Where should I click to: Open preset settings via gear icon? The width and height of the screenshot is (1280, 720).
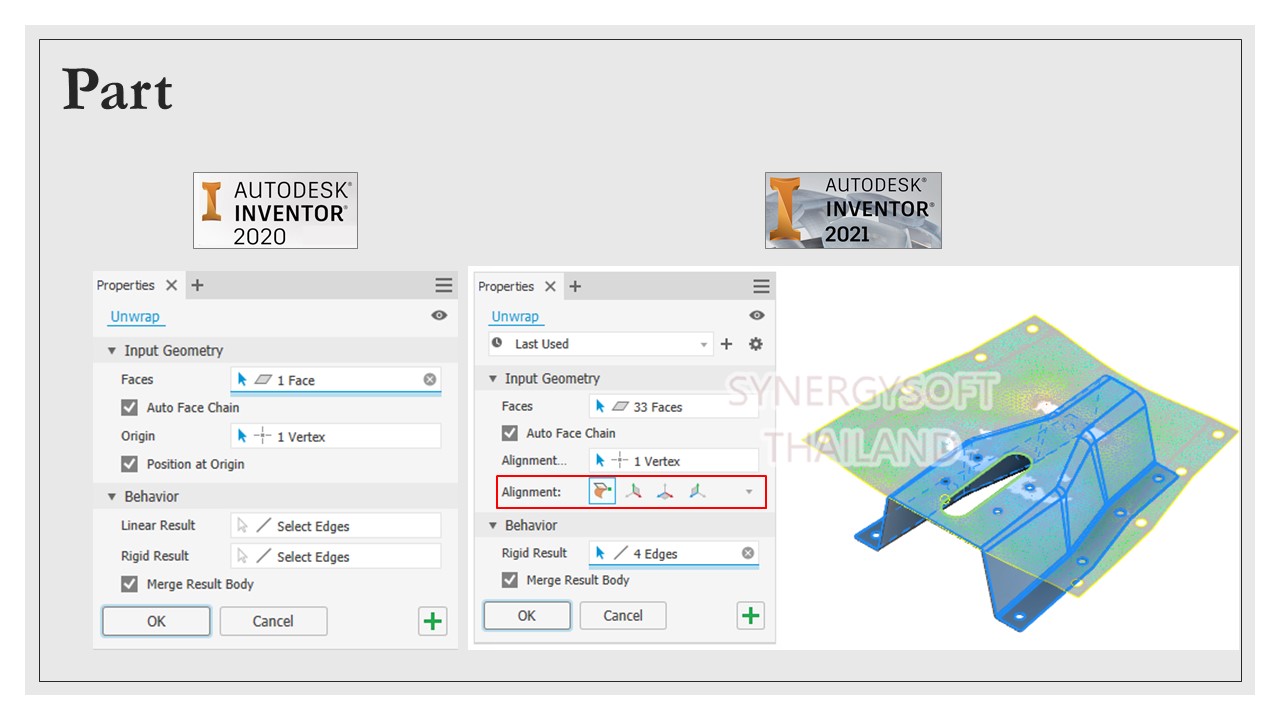pyautogui.click(x=755, y=344)
